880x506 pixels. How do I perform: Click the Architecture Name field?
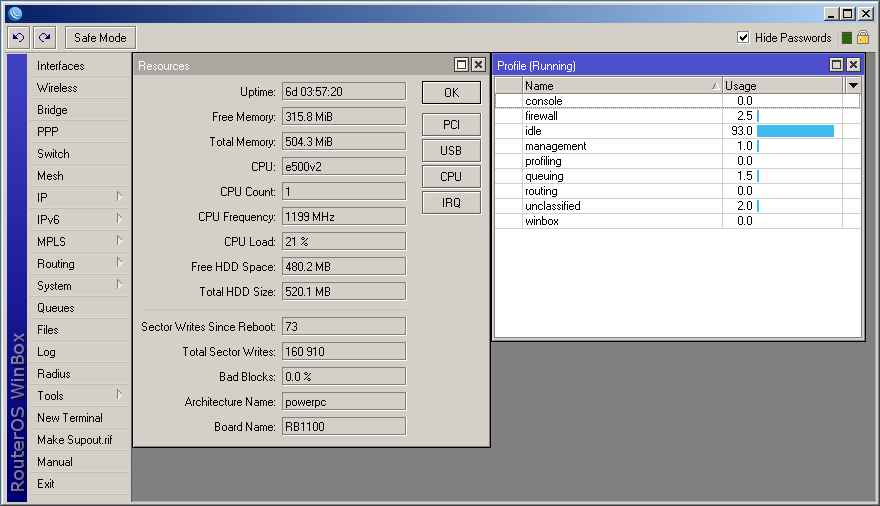(x=343, y=402)
